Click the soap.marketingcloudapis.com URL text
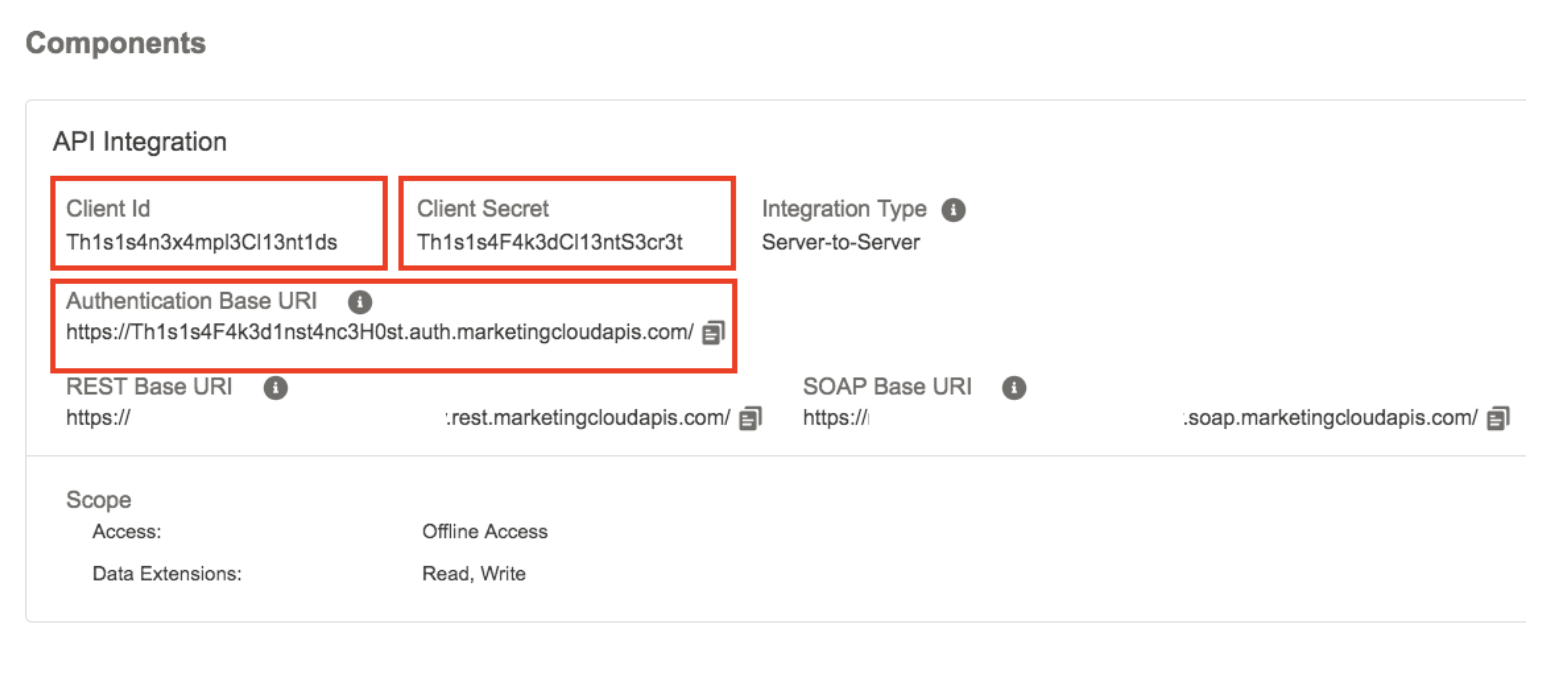1558x676 pixels. (1332, 419)
